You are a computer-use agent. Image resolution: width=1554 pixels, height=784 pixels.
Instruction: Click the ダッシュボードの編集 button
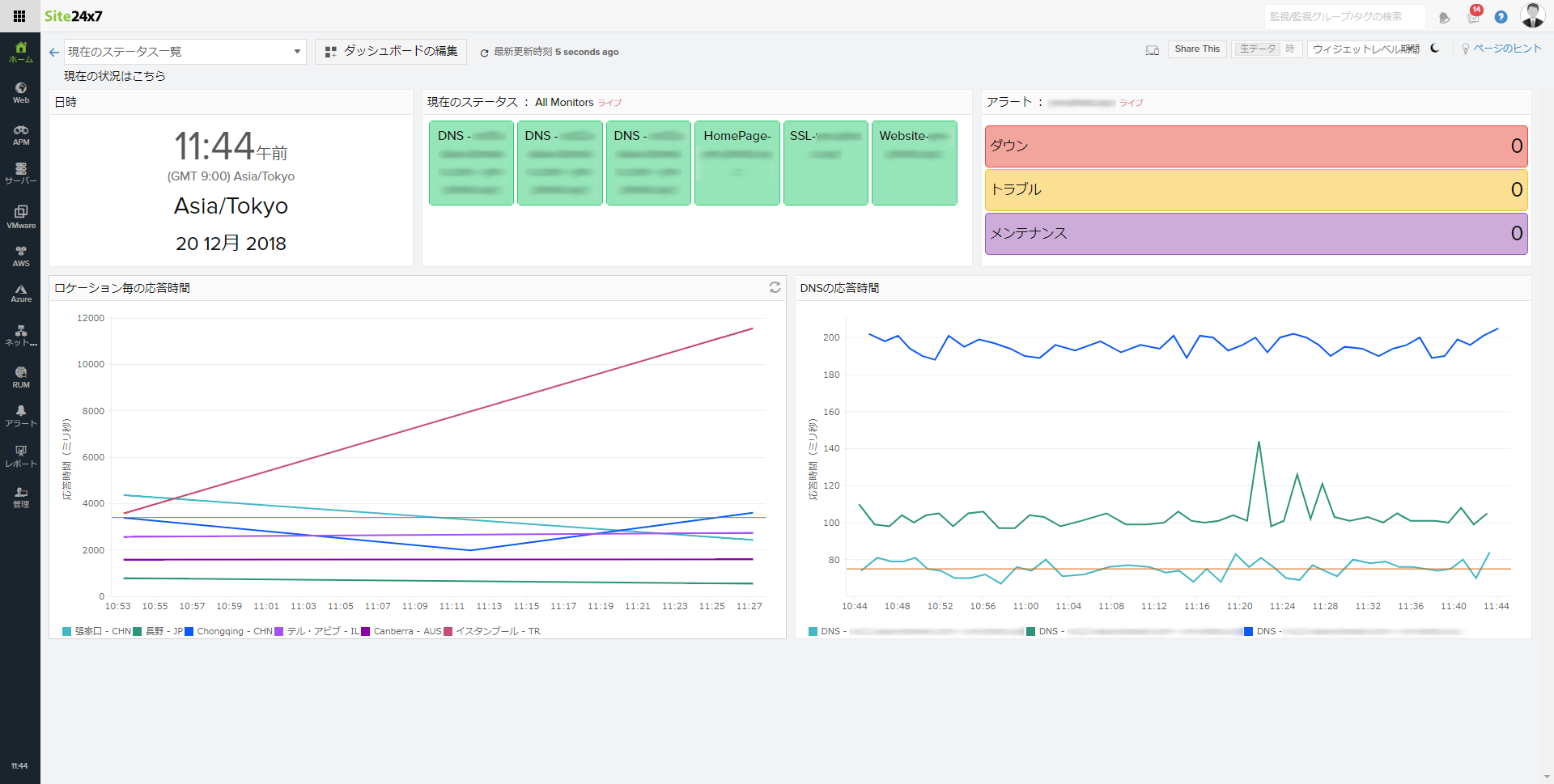[391, 51]
